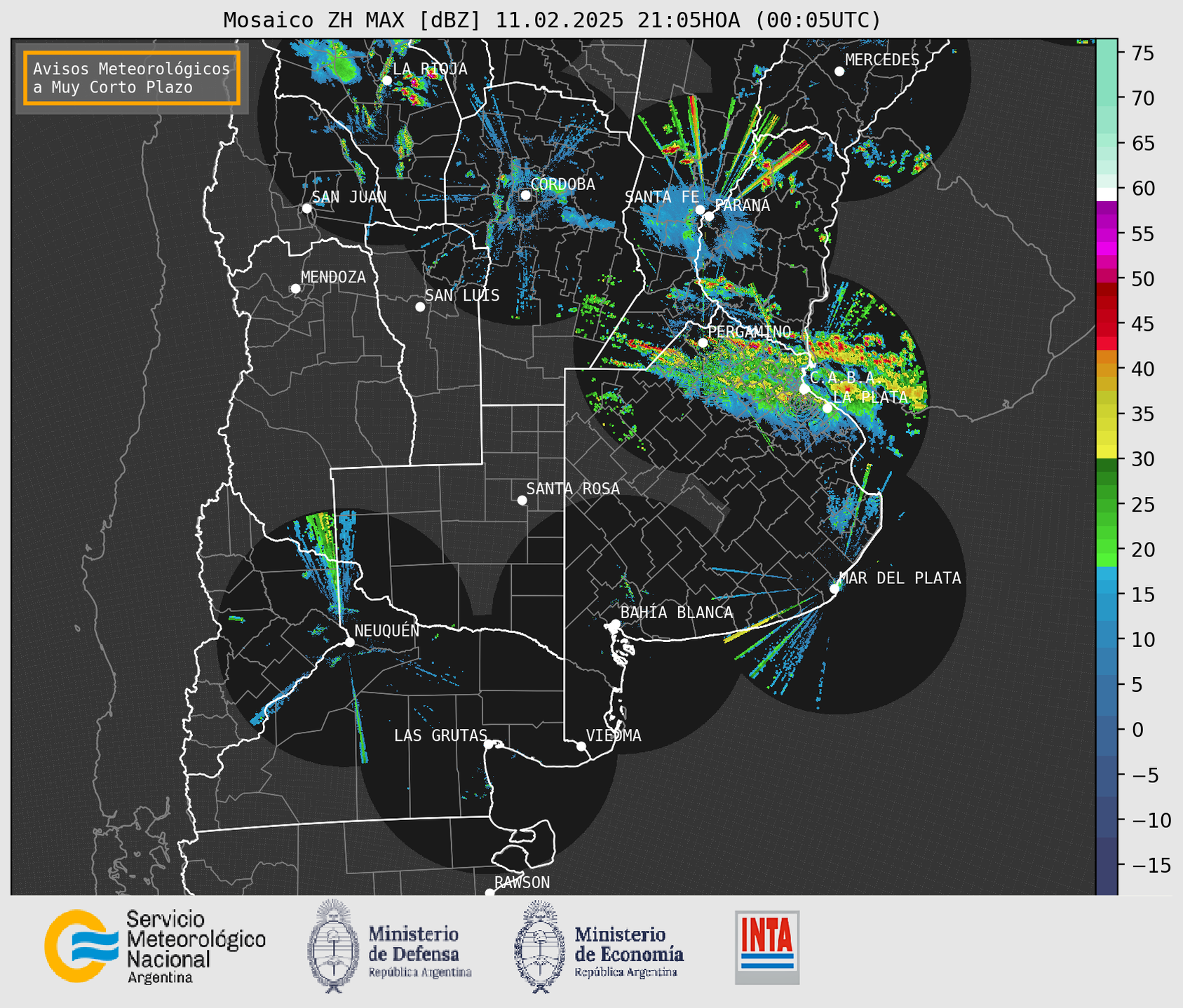Screen dimensions: 1183x1008
Task: Click the PARANA city marker dot
Action: click(709, 216)
